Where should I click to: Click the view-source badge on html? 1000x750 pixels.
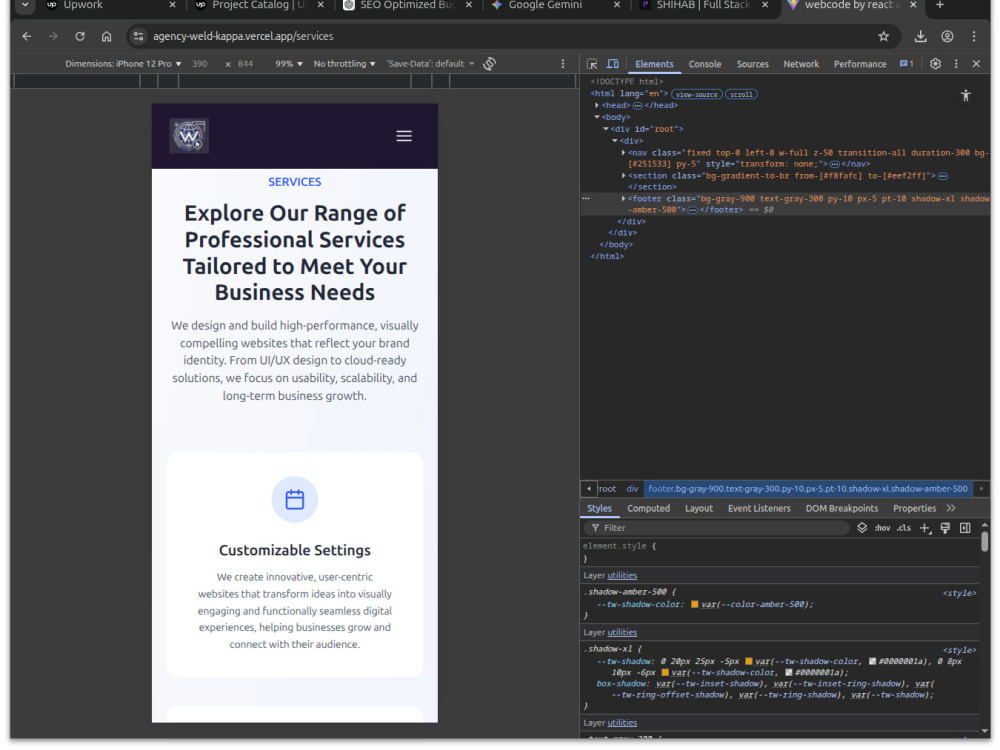point(696,94)
